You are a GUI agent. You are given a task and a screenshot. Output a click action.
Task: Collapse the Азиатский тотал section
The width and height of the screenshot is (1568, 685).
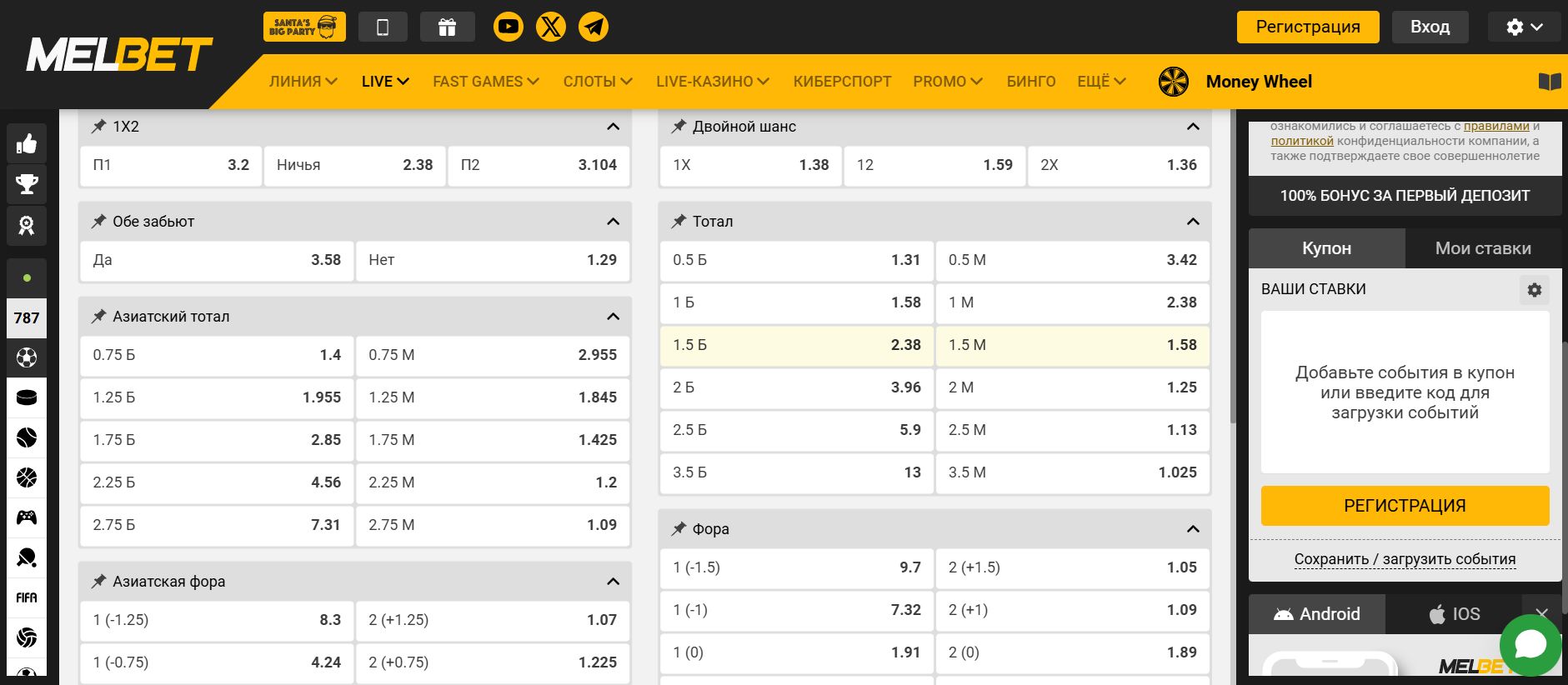click(x=613, y=317)
